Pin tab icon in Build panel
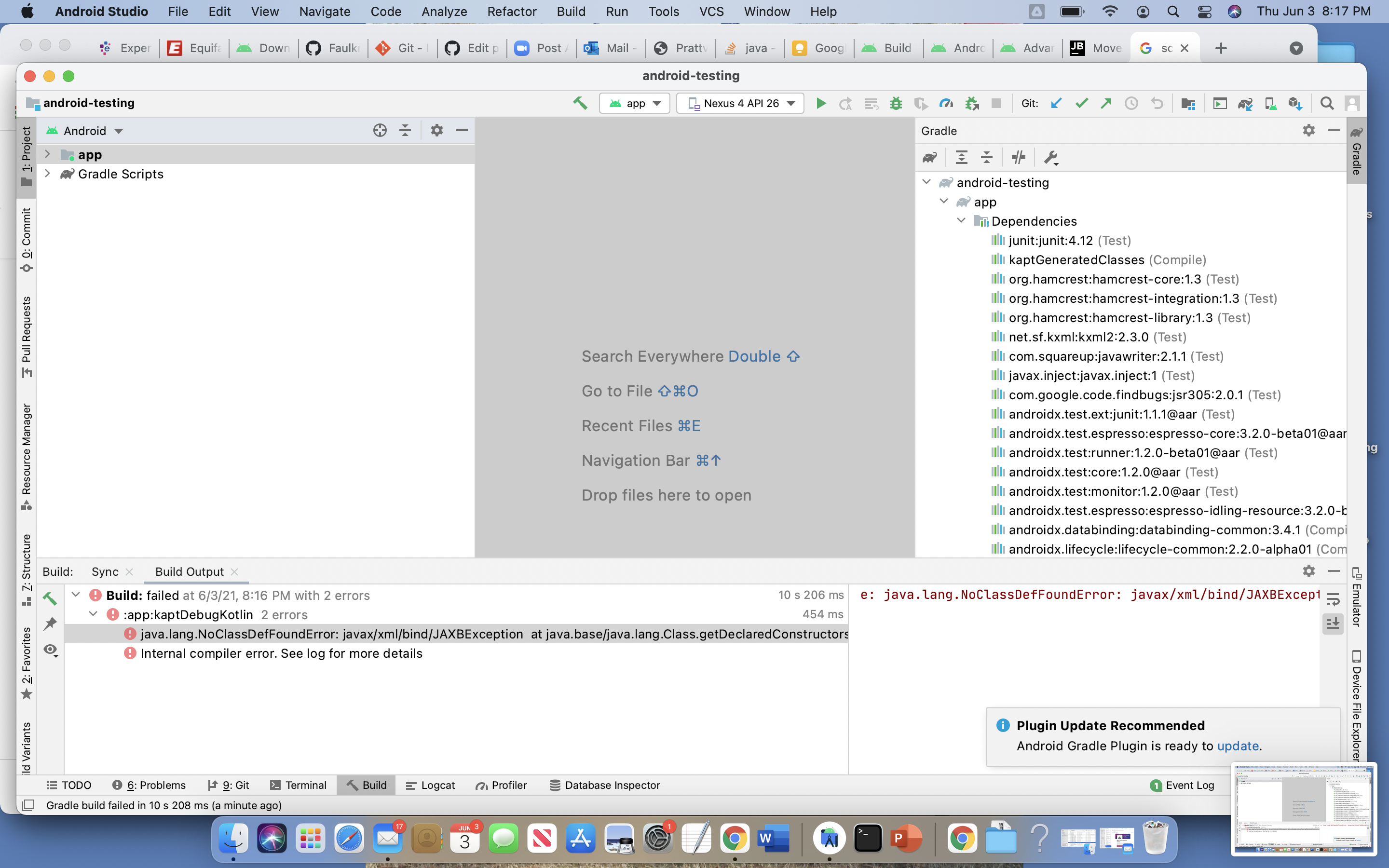 (51, 624)
